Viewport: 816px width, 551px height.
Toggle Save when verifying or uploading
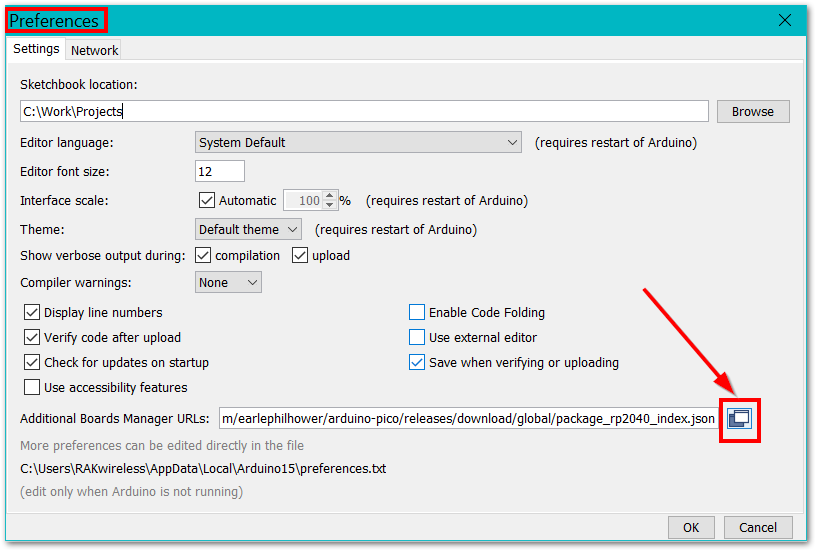tap(417, 362)
